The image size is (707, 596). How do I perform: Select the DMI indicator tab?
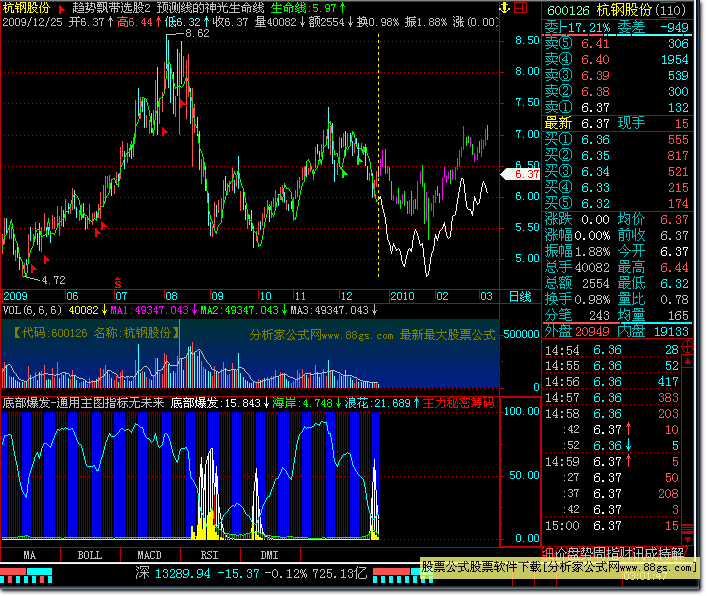click(269, 554)
